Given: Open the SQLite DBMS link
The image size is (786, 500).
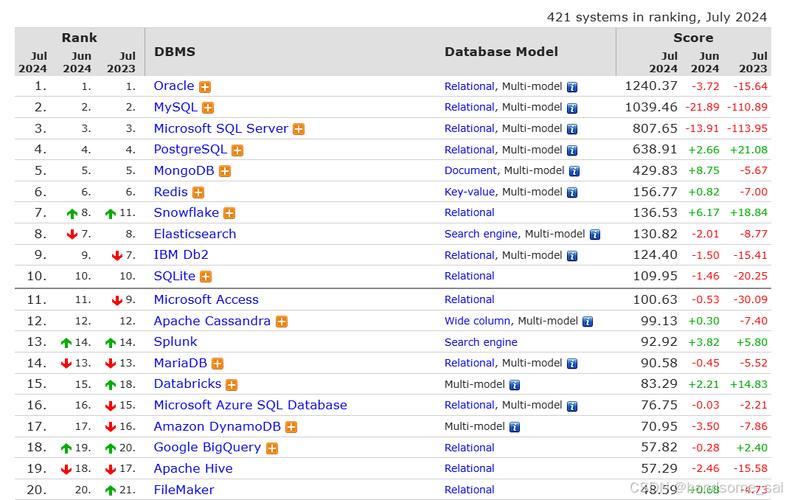Looking at the screenshot, I should 174,276.
